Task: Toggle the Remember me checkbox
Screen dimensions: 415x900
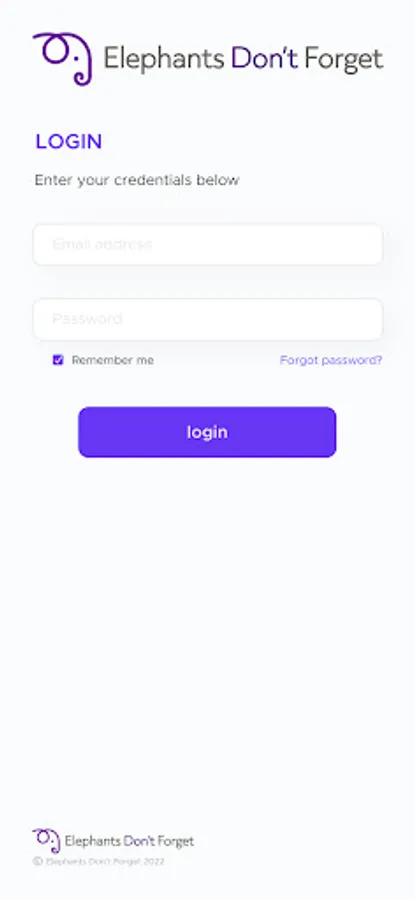Action: (58, 360)
